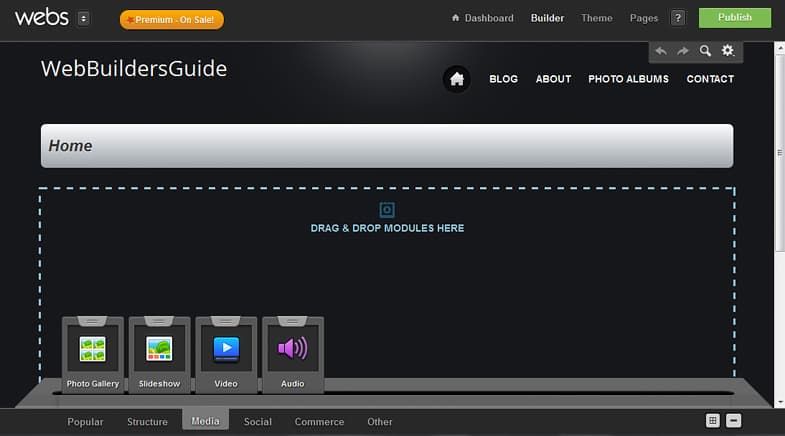Screen dimensions: 785x436
Task: Select the Media modules tab
Action: coord(205,421)
